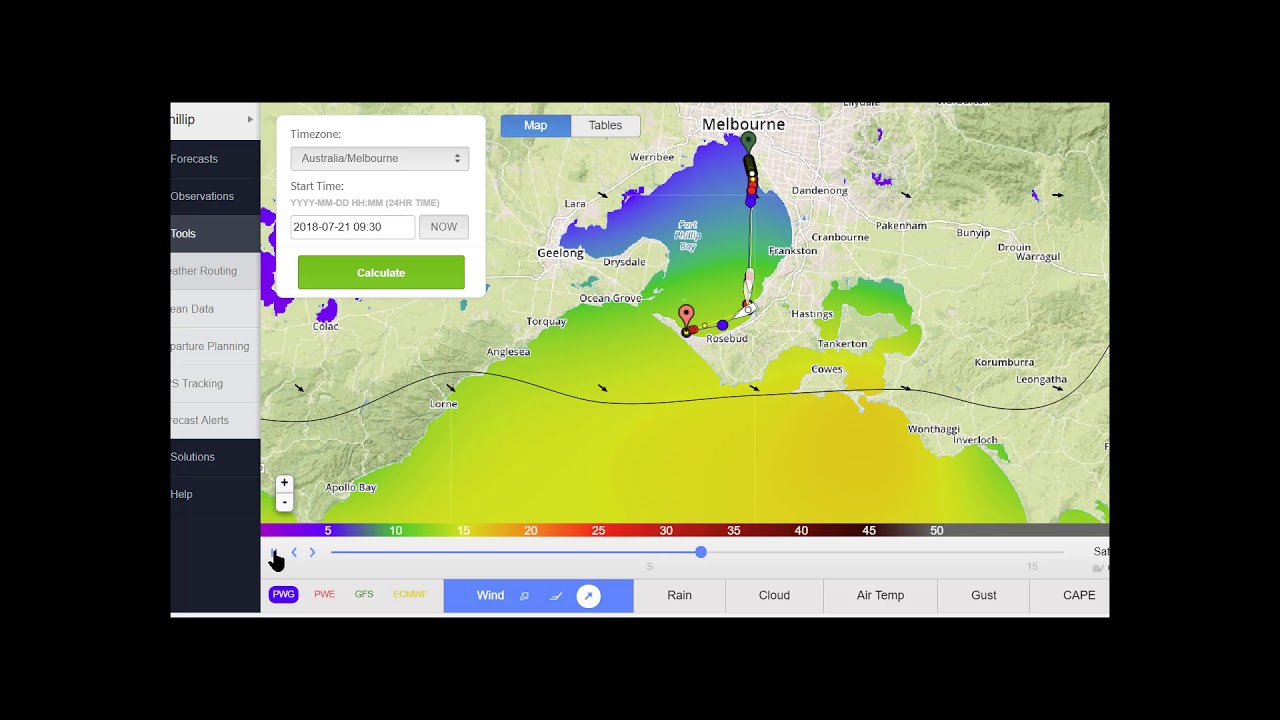Open GPS Tracking in the sidebar
Screen dimensions: 1280x720
click(x=215, y=383)
